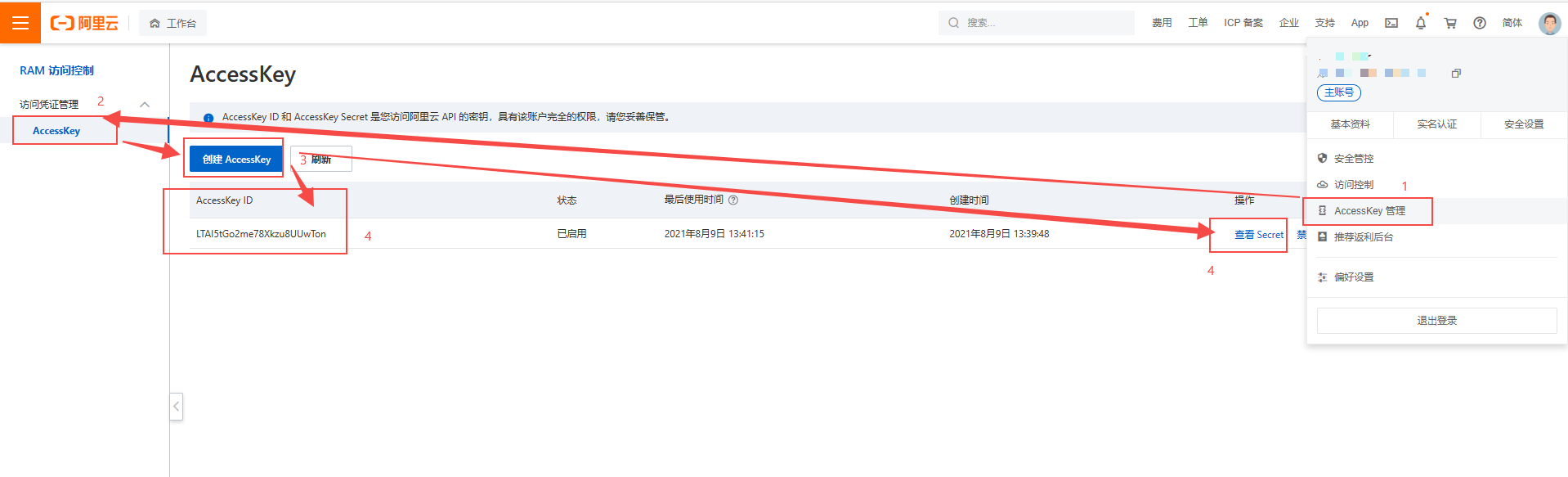
Task: Click 创建 AccessKey button
Action: 236,159
